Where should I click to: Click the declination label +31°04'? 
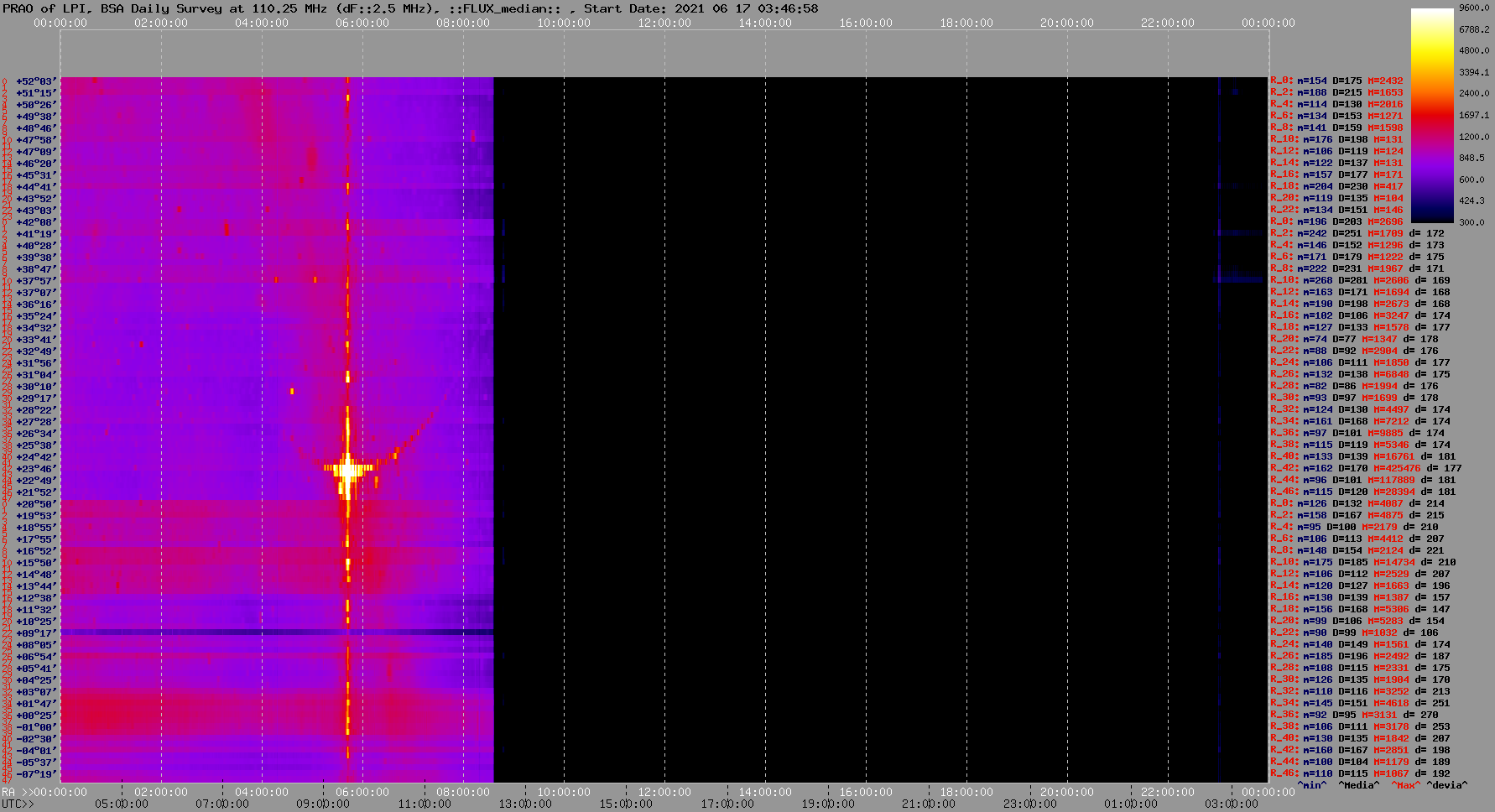36,375
